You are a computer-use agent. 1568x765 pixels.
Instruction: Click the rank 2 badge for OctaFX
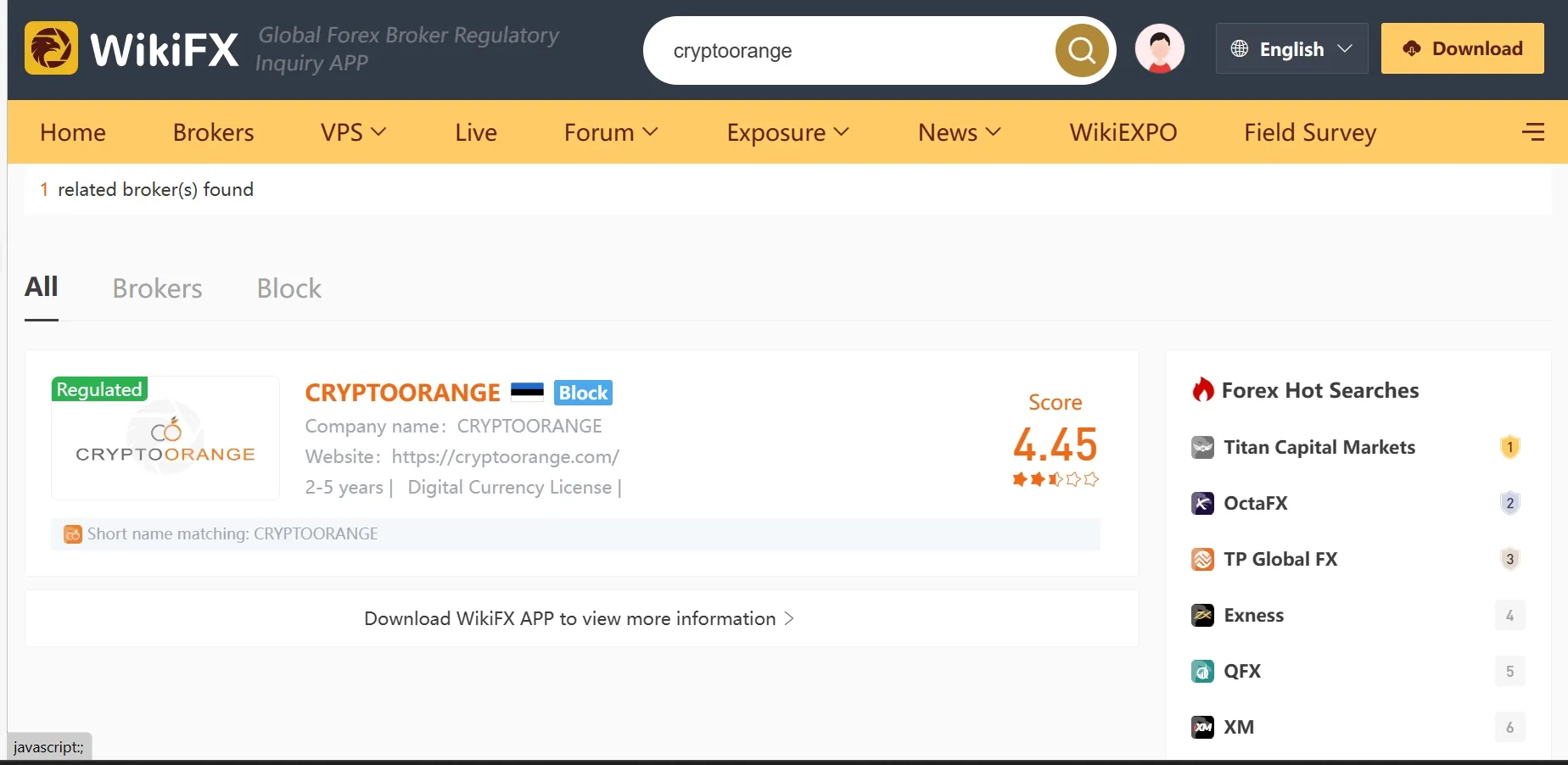[1509, 503]
